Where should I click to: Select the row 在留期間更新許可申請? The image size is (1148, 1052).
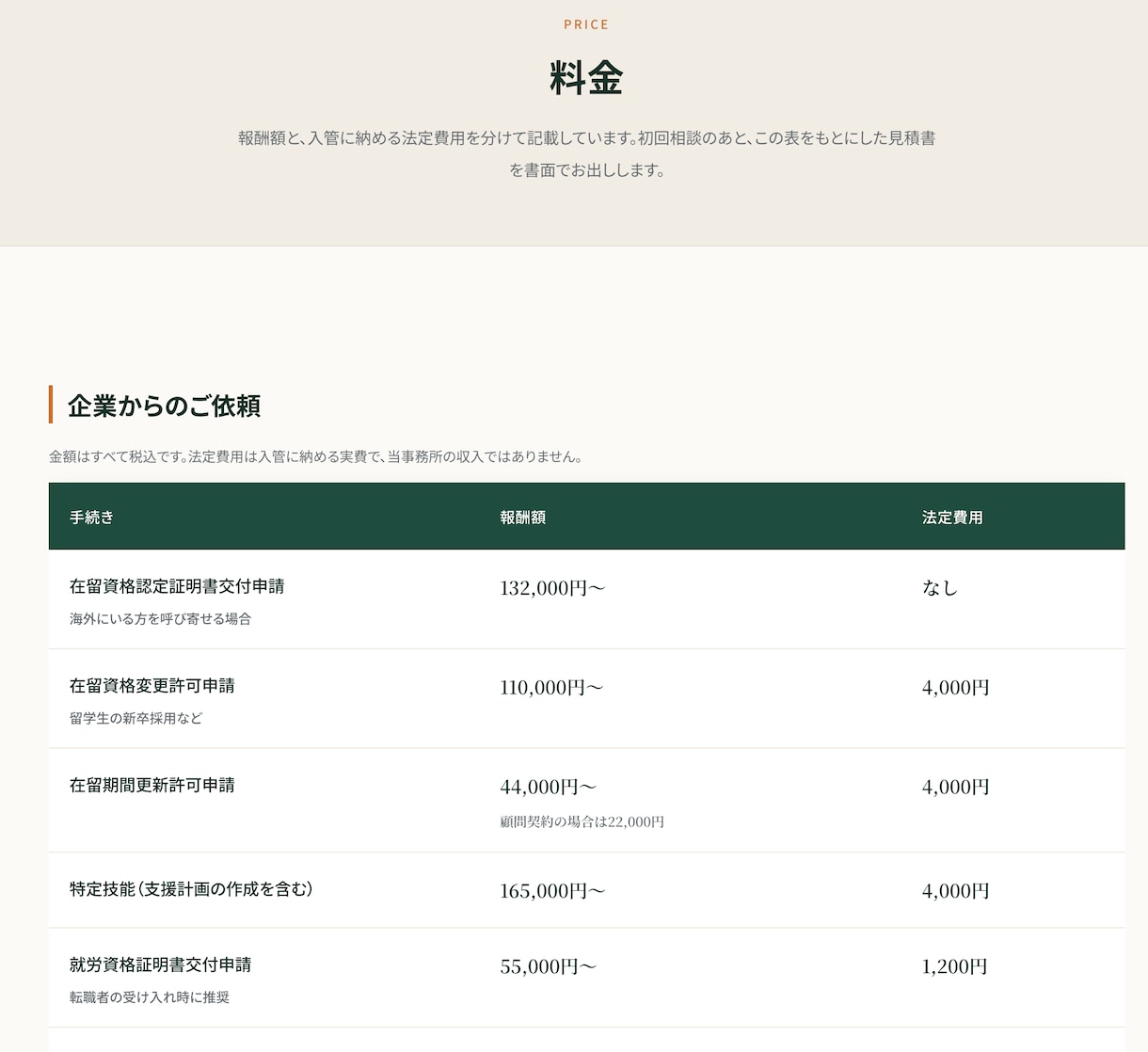(586, 801)
